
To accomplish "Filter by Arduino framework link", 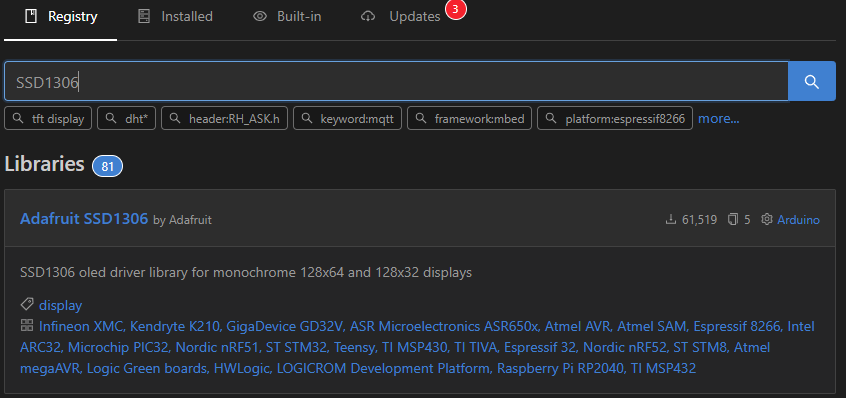I will [x=799, y=220].
